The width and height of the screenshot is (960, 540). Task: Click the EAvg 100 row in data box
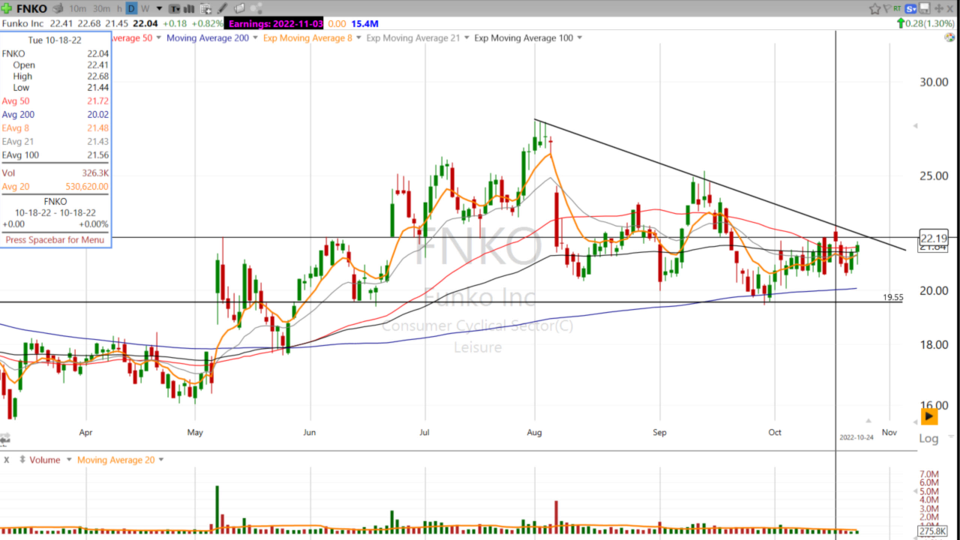(55, 155)
